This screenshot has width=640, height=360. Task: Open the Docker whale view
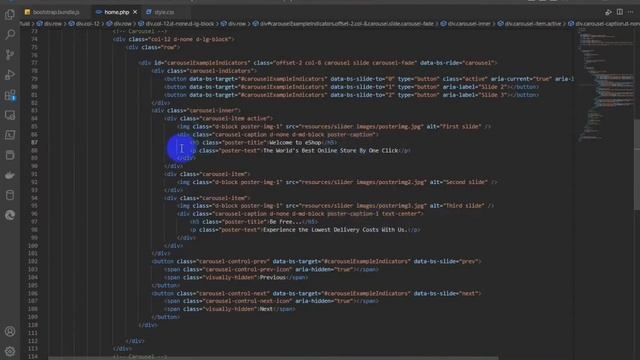10,175
